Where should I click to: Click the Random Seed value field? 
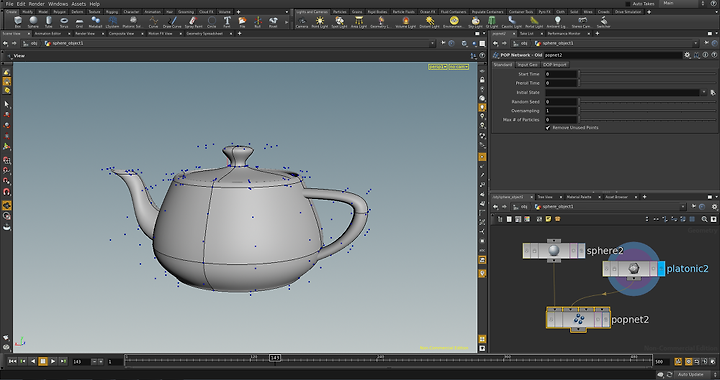(561, 101)
